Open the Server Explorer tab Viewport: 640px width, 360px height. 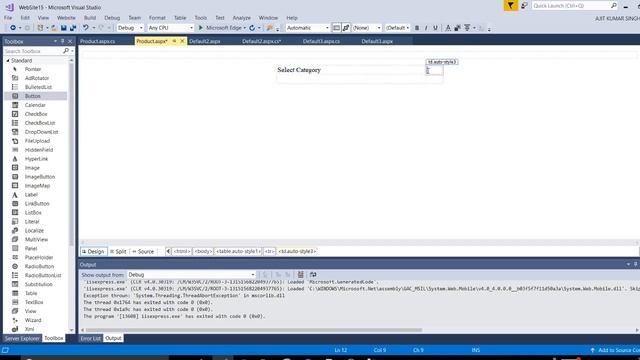click(x=22, y=338)
